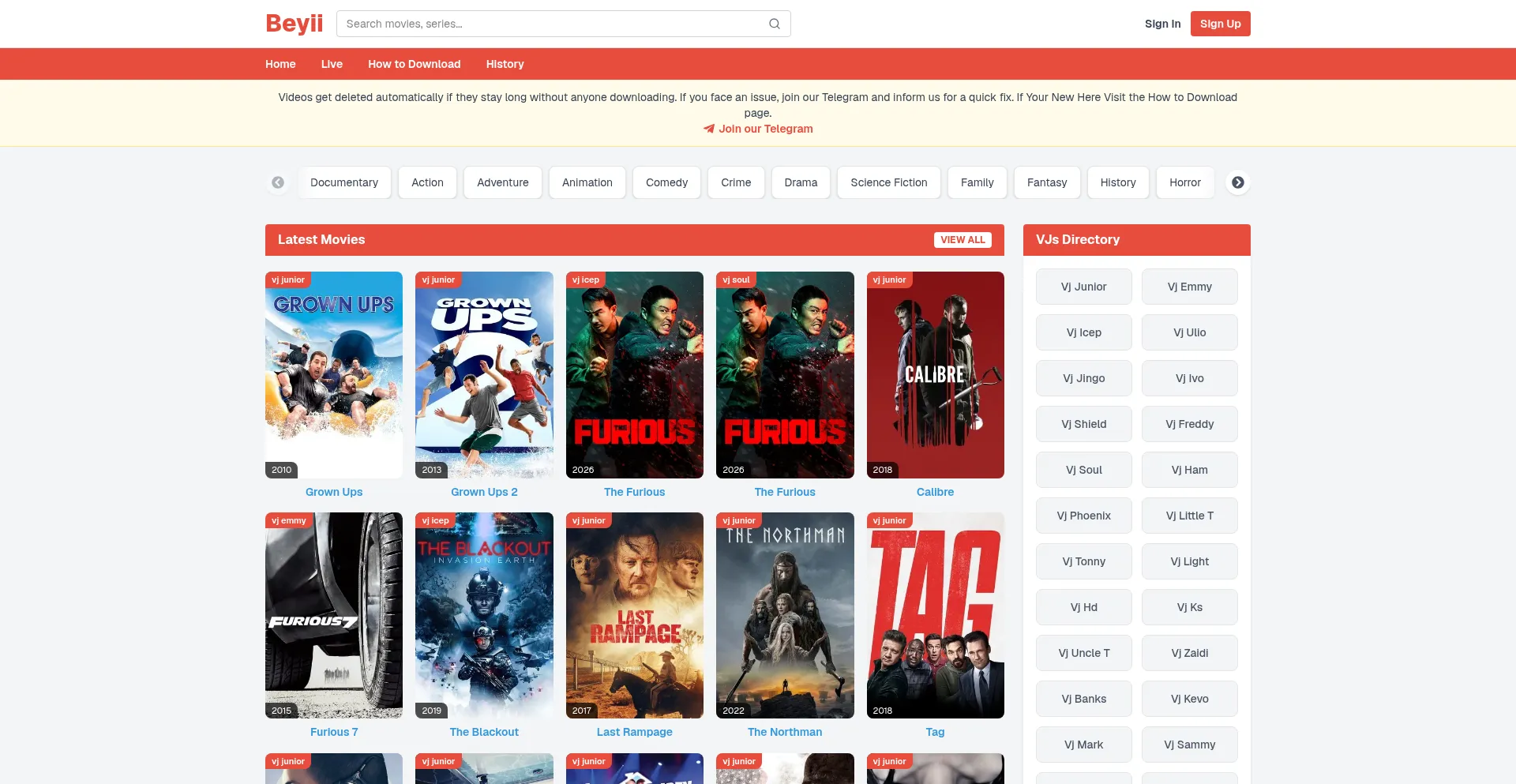Open the Tag movie poster
Viewport: 1516px width, 784px height.
click(x=936, y=616)
